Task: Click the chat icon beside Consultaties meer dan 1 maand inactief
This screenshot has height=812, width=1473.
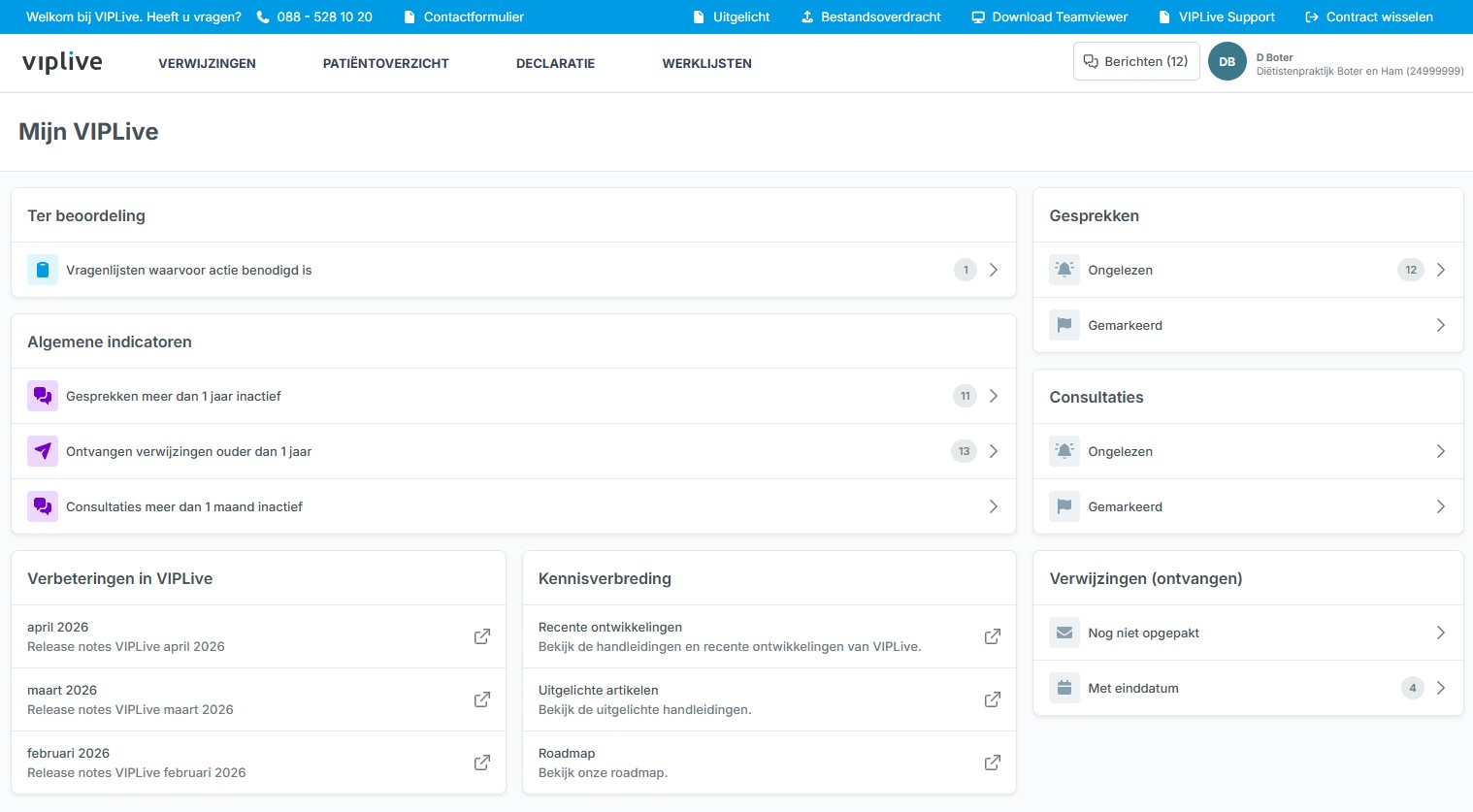Action: coord(43,506)
